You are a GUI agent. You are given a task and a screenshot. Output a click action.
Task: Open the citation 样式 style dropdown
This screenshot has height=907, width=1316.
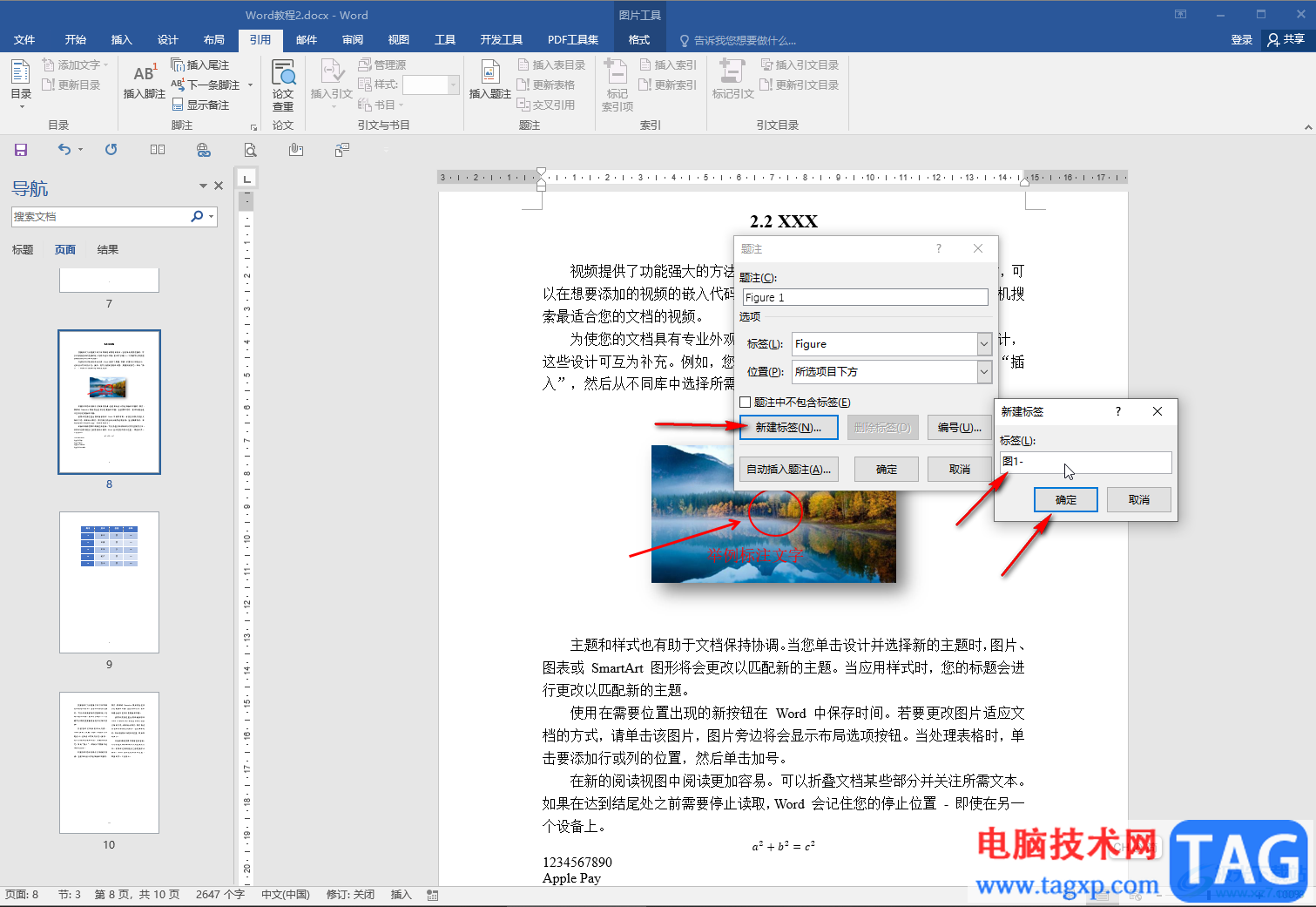[x=453, y=85]
